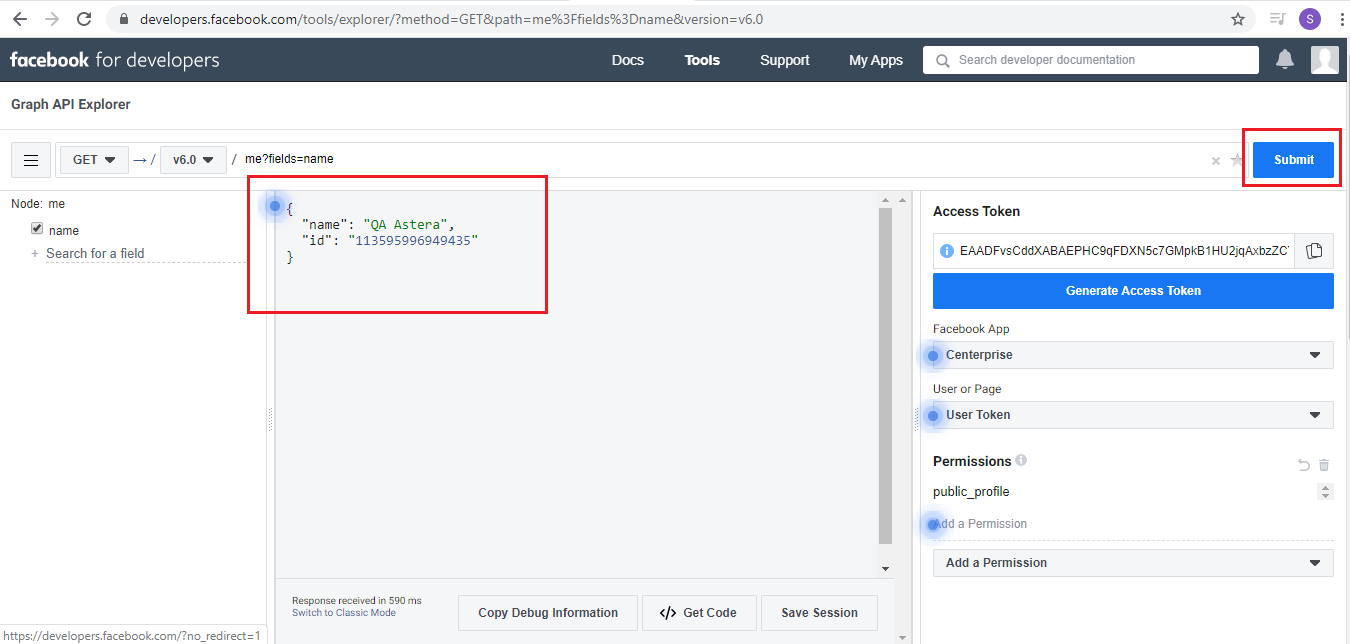Star the current query as favorite

pos(1237,160)
